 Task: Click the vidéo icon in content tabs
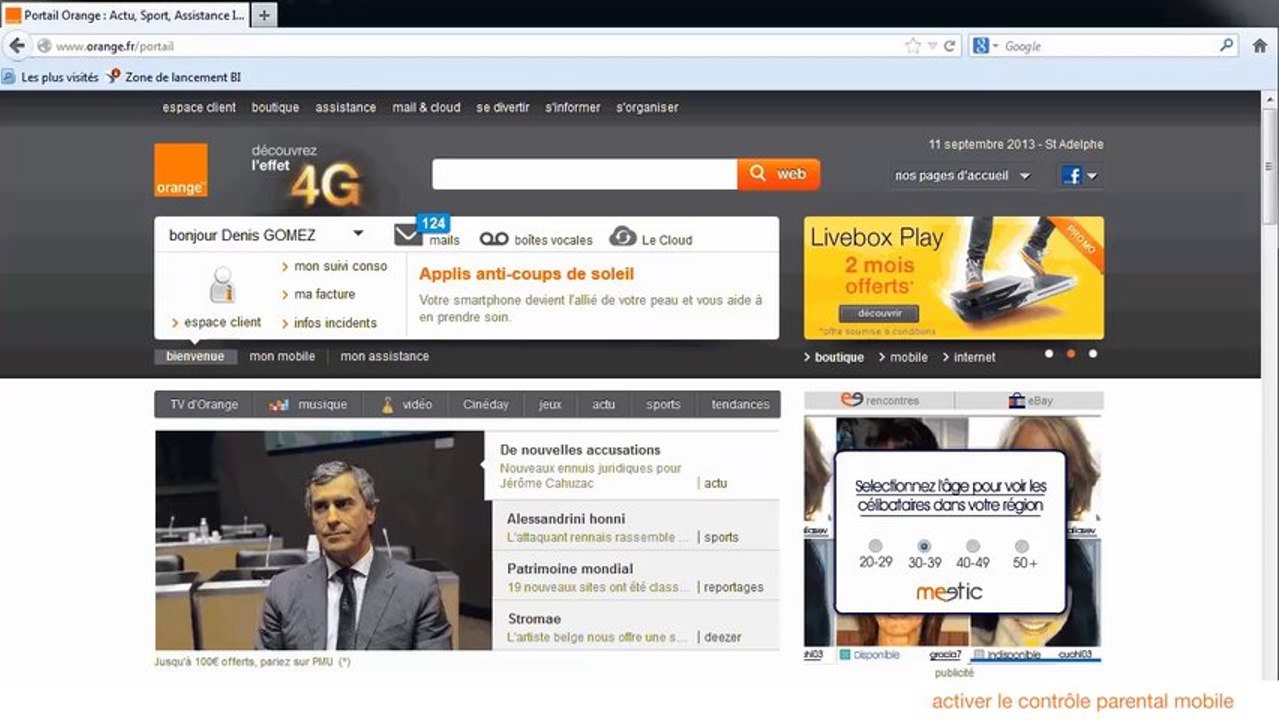tap(388, 405)
